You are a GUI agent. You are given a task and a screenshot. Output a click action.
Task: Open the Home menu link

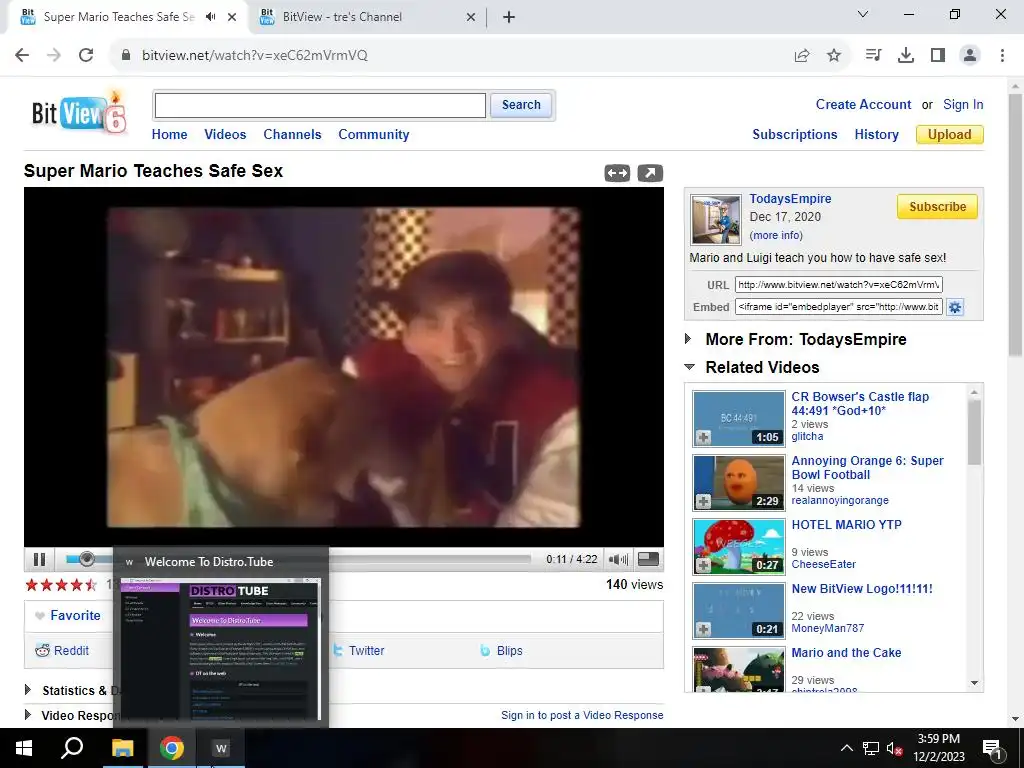169,135
